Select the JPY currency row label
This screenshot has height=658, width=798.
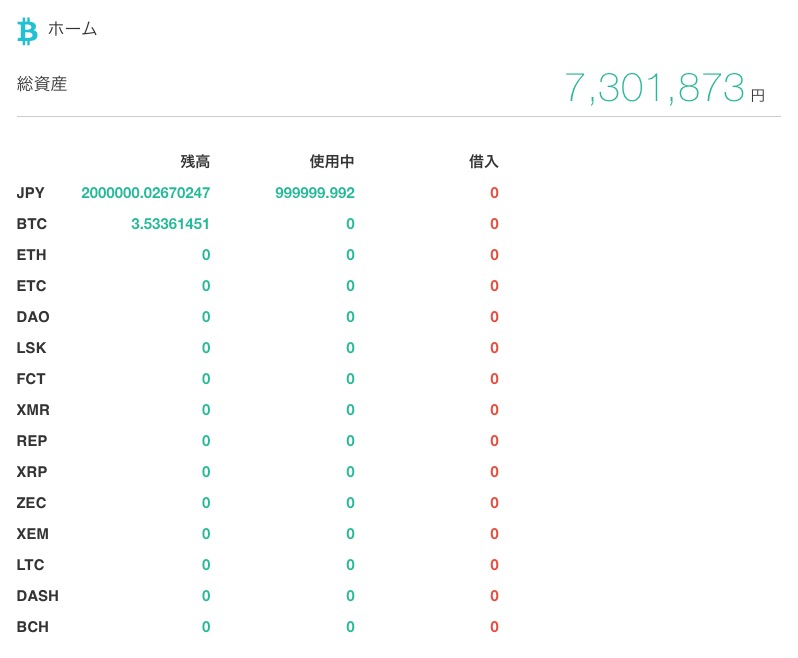pos(31,193)
